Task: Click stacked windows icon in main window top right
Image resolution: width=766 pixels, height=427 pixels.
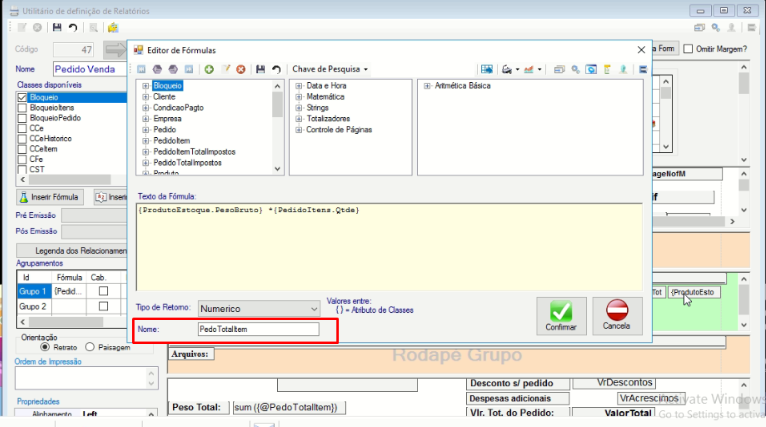Action: pyautogui.click(x=700, y=28)
